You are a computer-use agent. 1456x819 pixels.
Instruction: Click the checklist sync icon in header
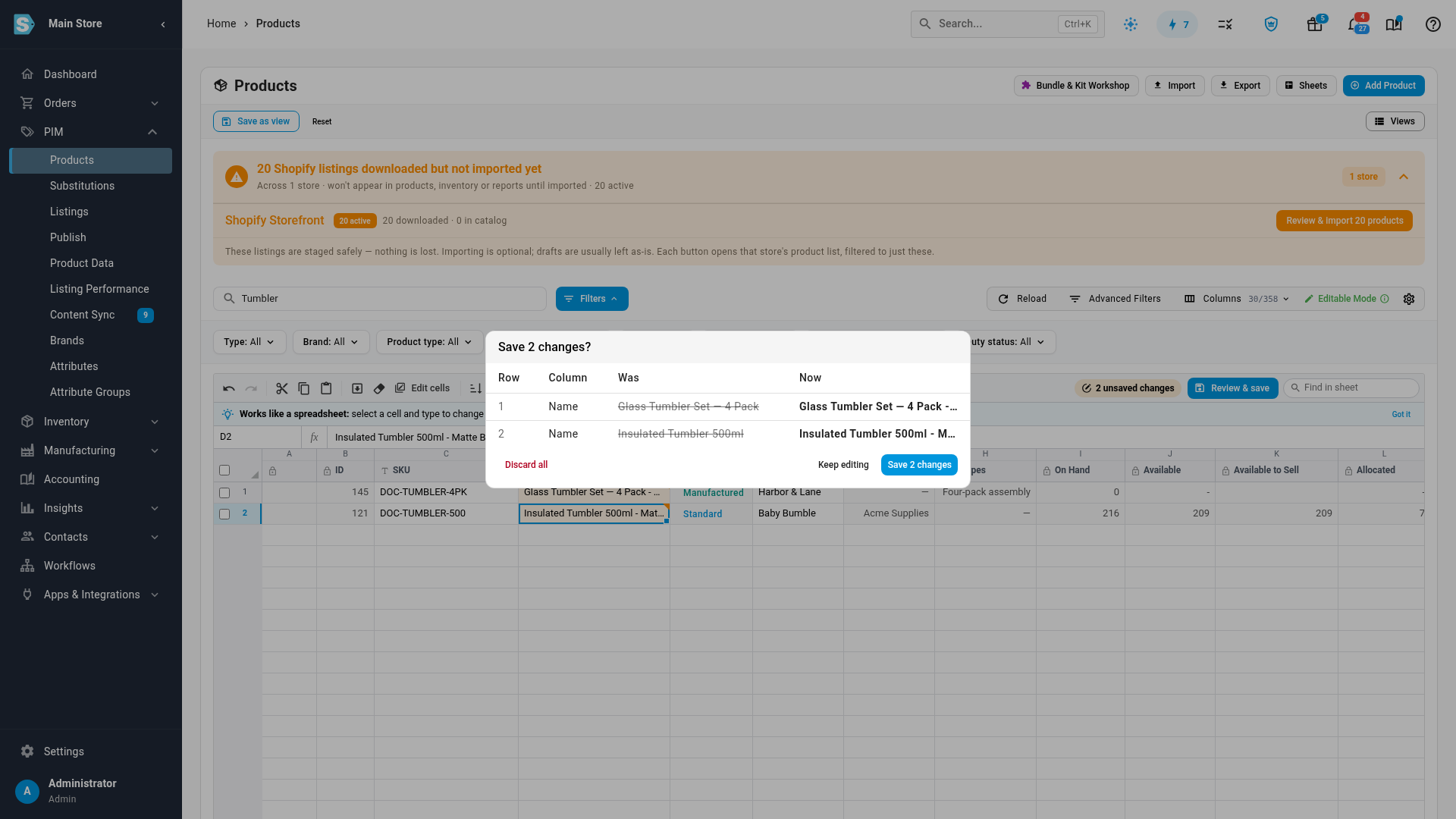[1225, 24]
